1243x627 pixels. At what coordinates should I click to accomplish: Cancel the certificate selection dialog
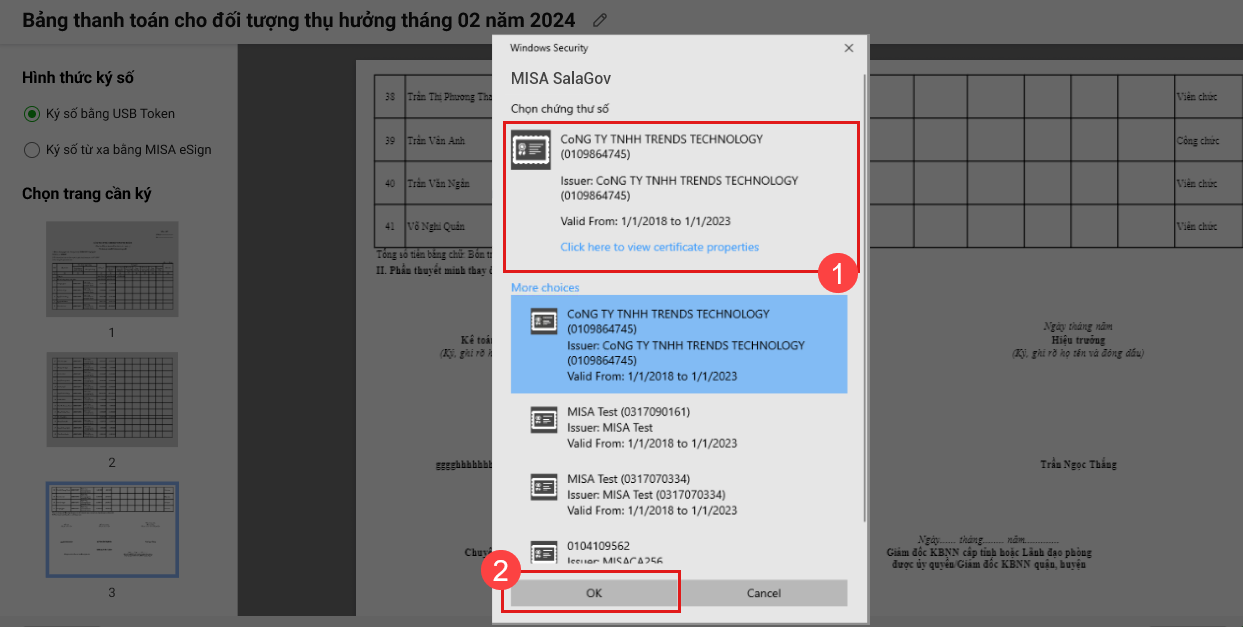click(x=764, y=593)
